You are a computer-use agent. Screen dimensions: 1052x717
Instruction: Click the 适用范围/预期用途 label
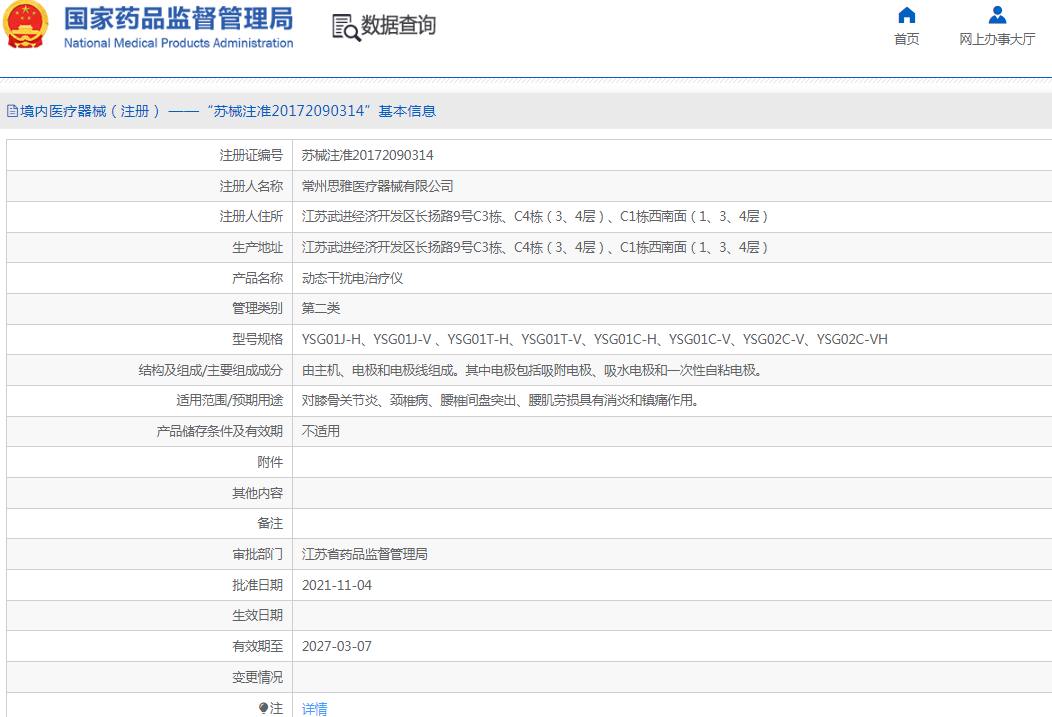point(229,400)
